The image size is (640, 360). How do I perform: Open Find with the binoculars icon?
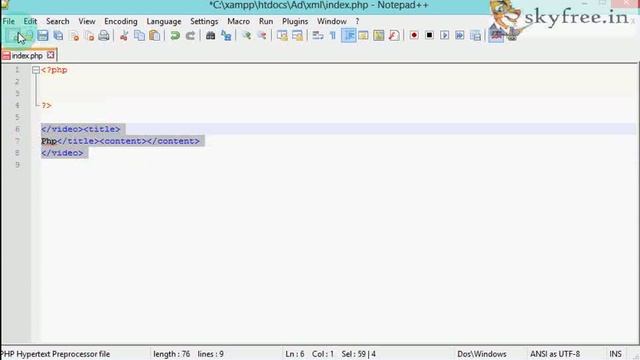[211, 36]
